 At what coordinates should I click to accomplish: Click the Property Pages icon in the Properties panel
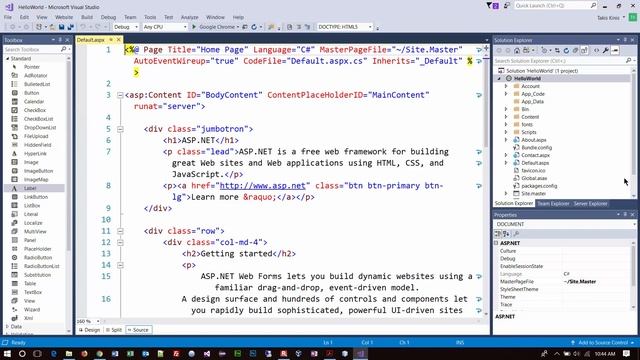pyautogui.click(x=516, y=234)
